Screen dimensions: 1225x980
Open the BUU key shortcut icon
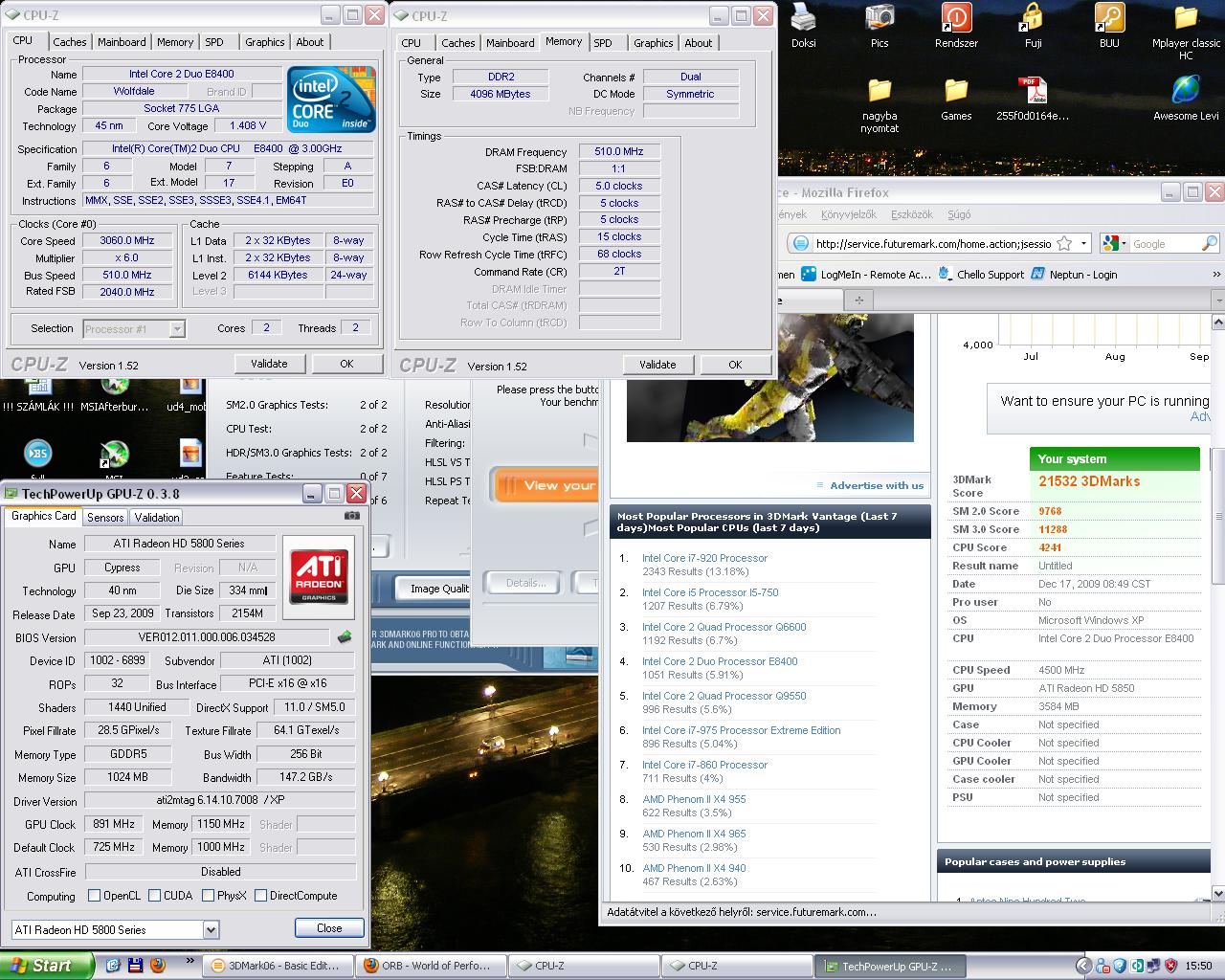point(1109,17)
